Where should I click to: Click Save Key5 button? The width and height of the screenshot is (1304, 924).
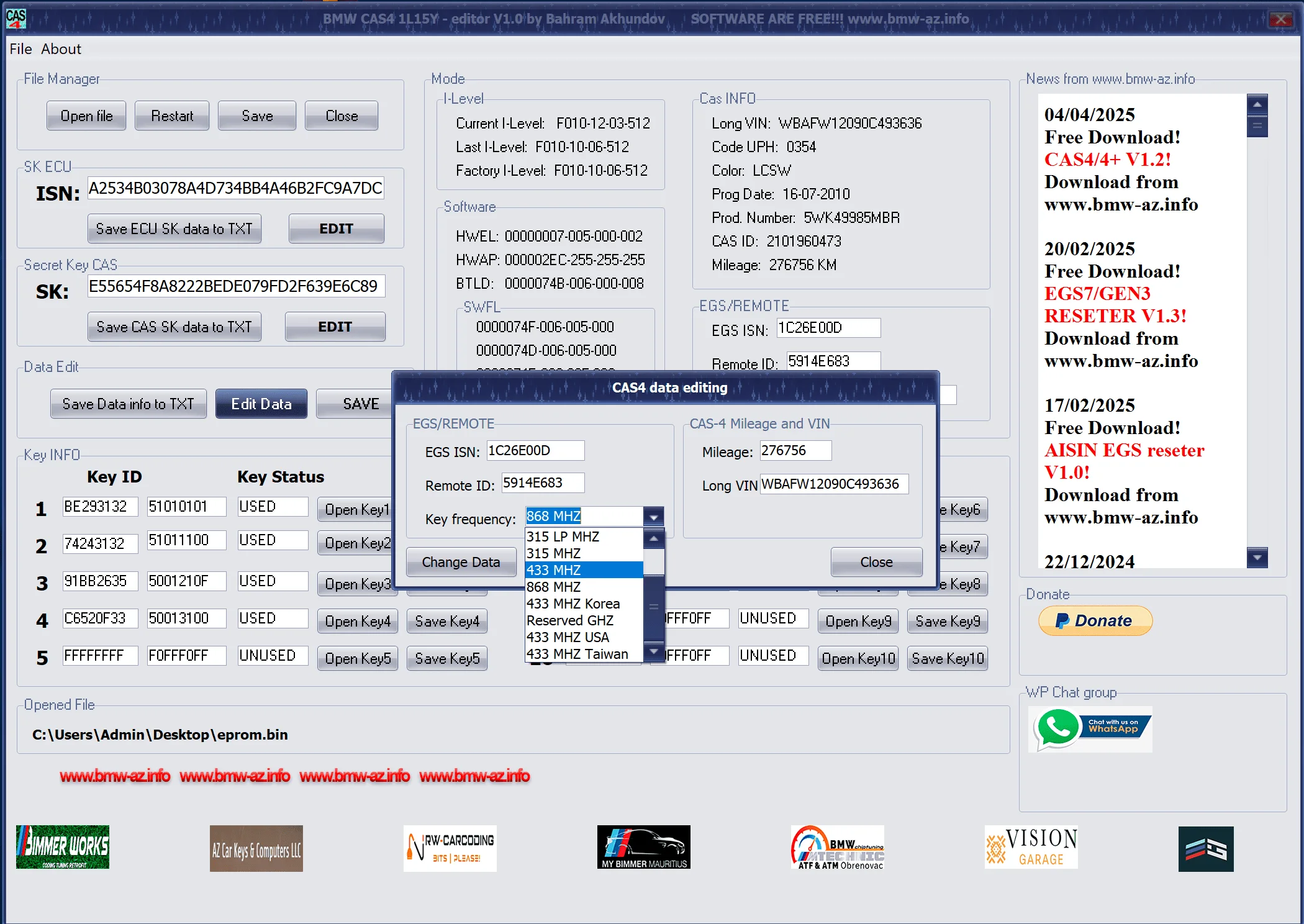coord(447,659)
